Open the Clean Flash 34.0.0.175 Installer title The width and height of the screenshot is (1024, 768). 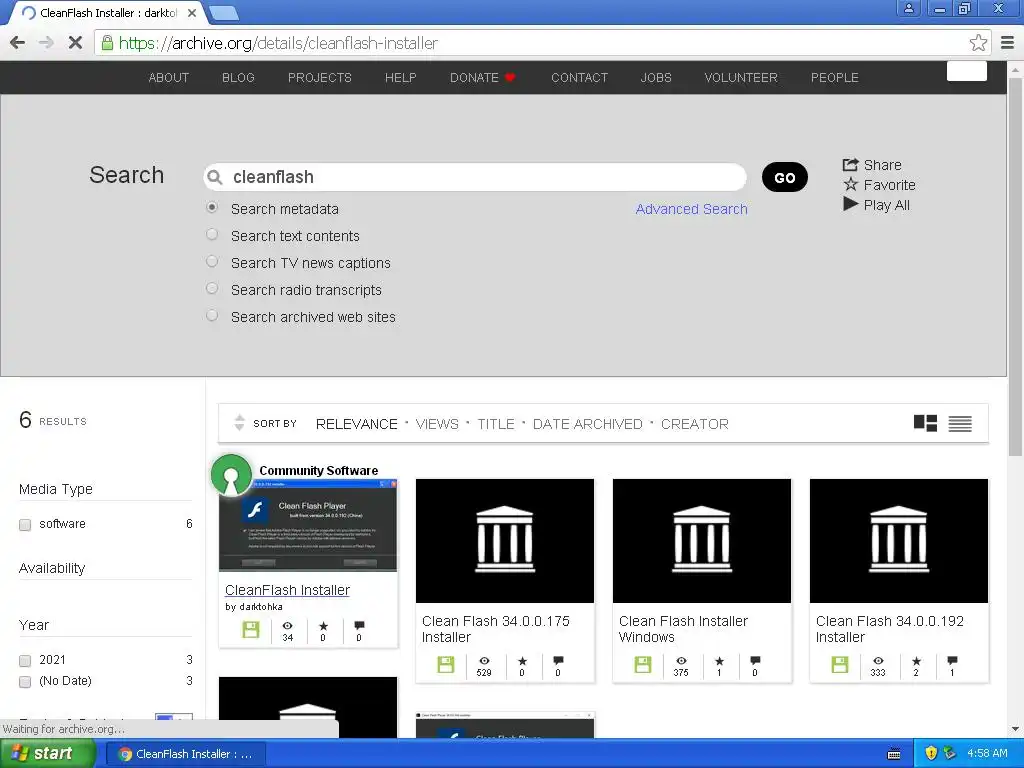click(496, 629)
